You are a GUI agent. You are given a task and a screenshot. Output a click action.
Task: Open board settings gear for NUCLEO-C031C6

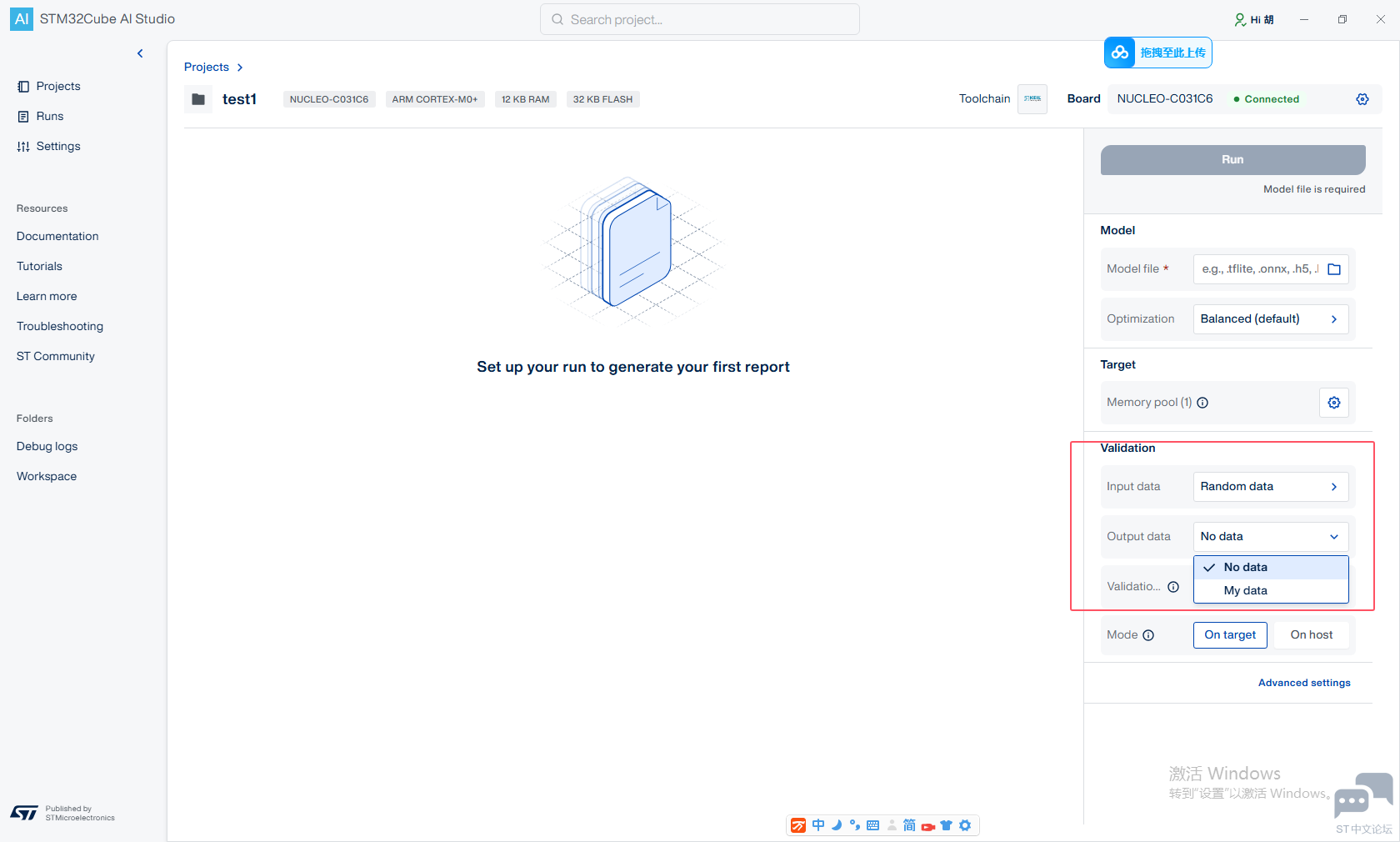point(1362,99)
